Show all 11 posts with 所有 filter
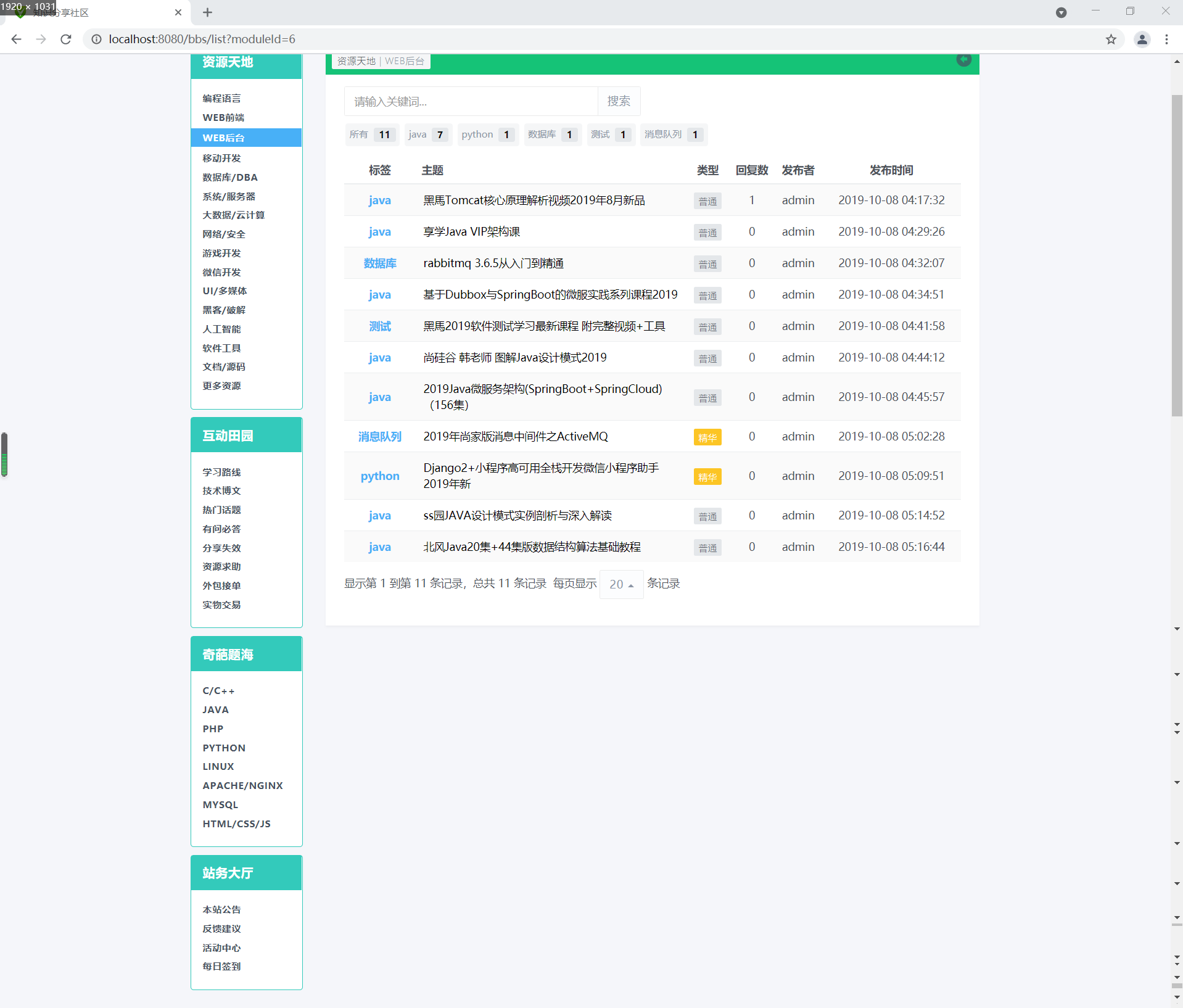 coord(372,134)
